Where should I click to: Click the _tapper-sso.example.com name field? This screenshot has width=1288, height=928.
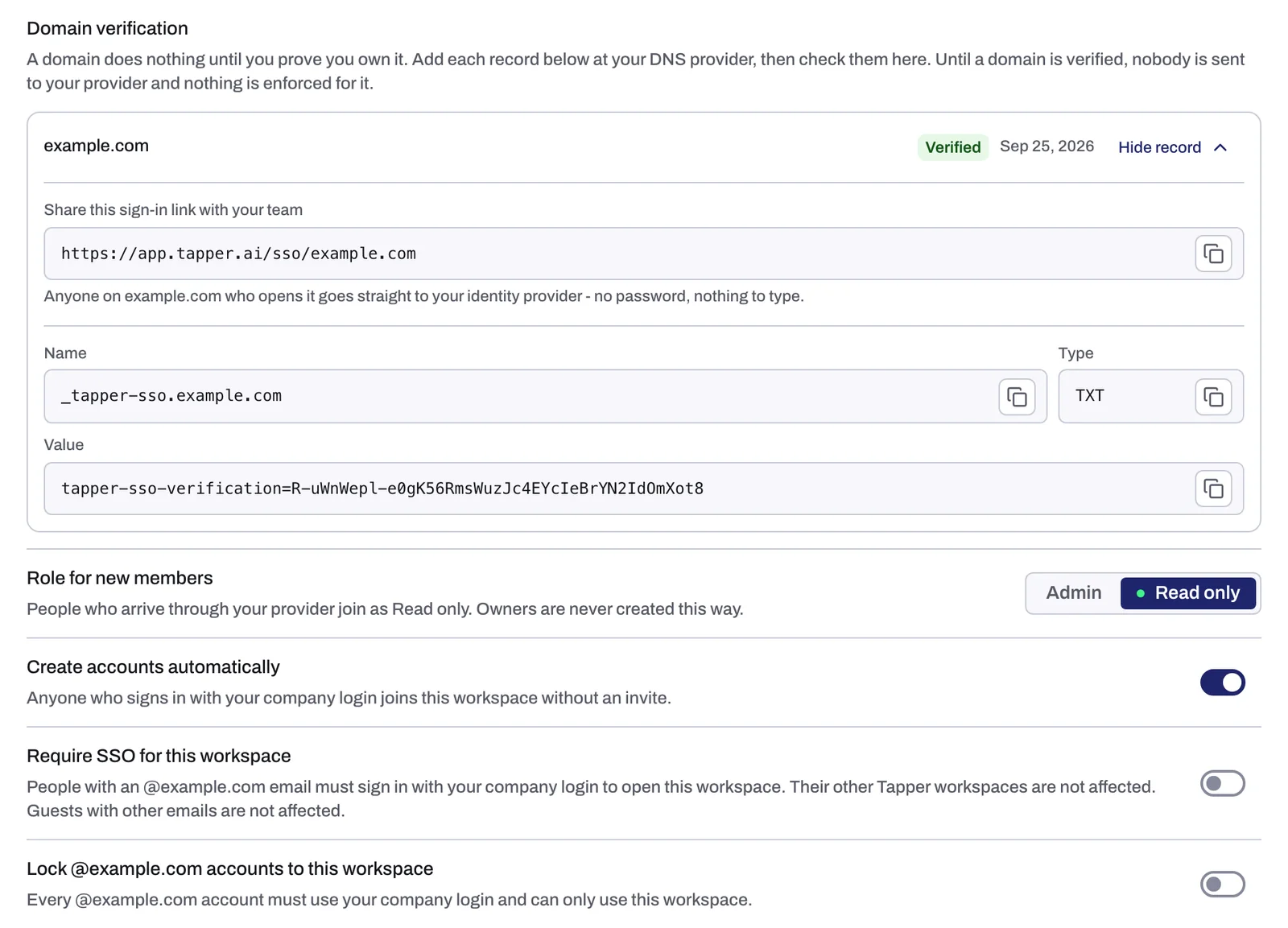545,396
